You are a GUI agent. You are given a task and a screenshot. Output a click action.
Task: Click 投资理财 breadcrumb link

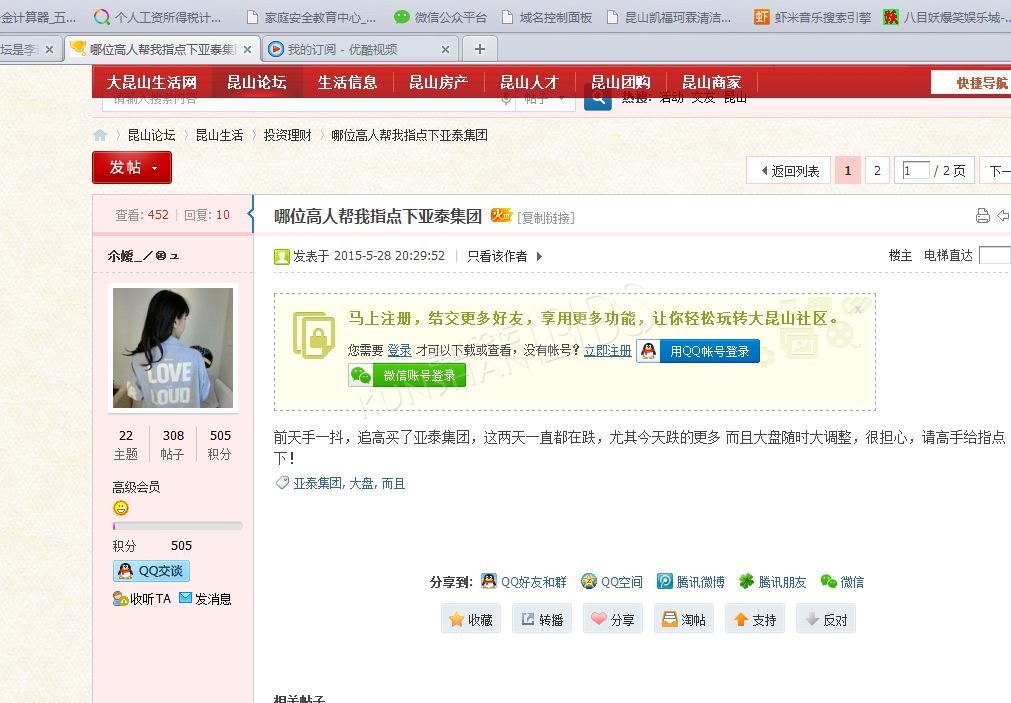point(288,135)
